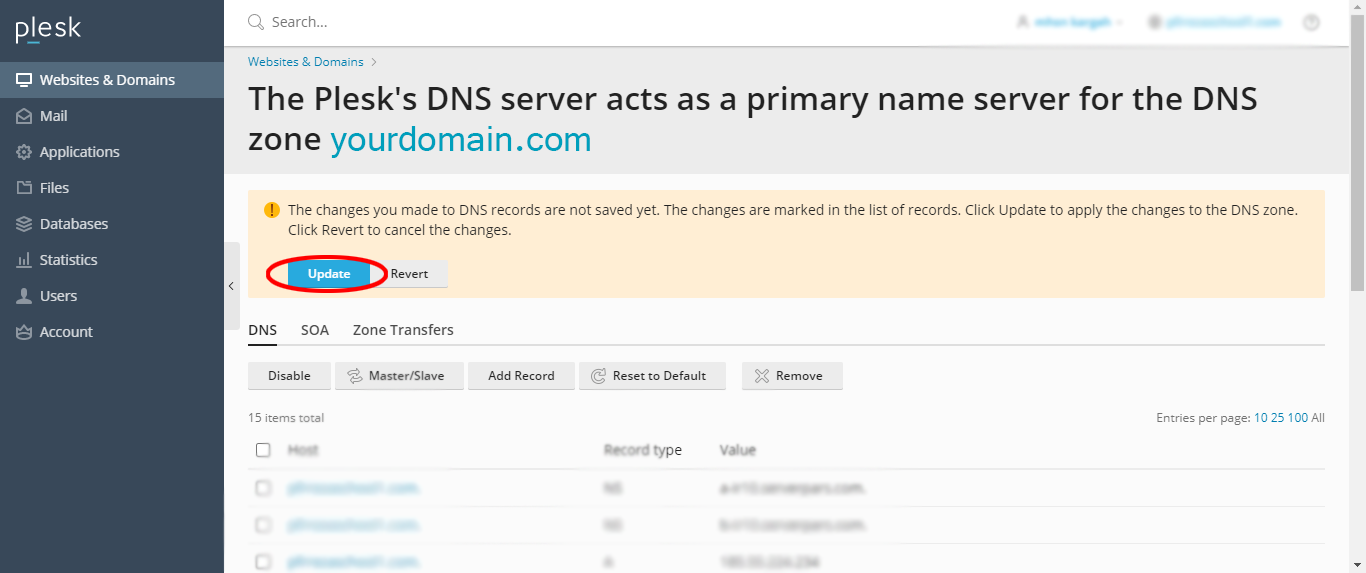Cancel changes with Revert button
Screen dimensions: 1366x573
tap(410, 274)
